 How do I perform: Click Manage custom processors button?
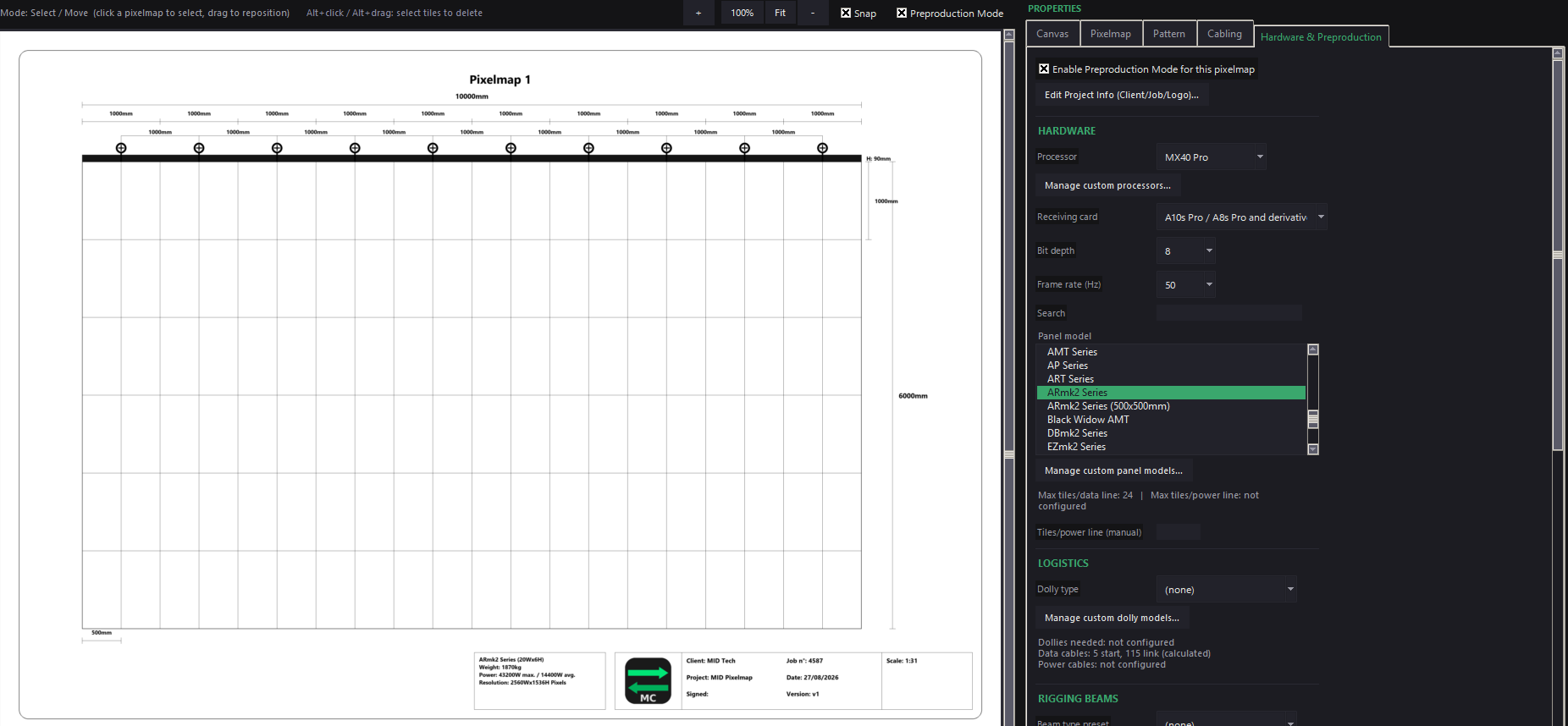point(1107,185)
